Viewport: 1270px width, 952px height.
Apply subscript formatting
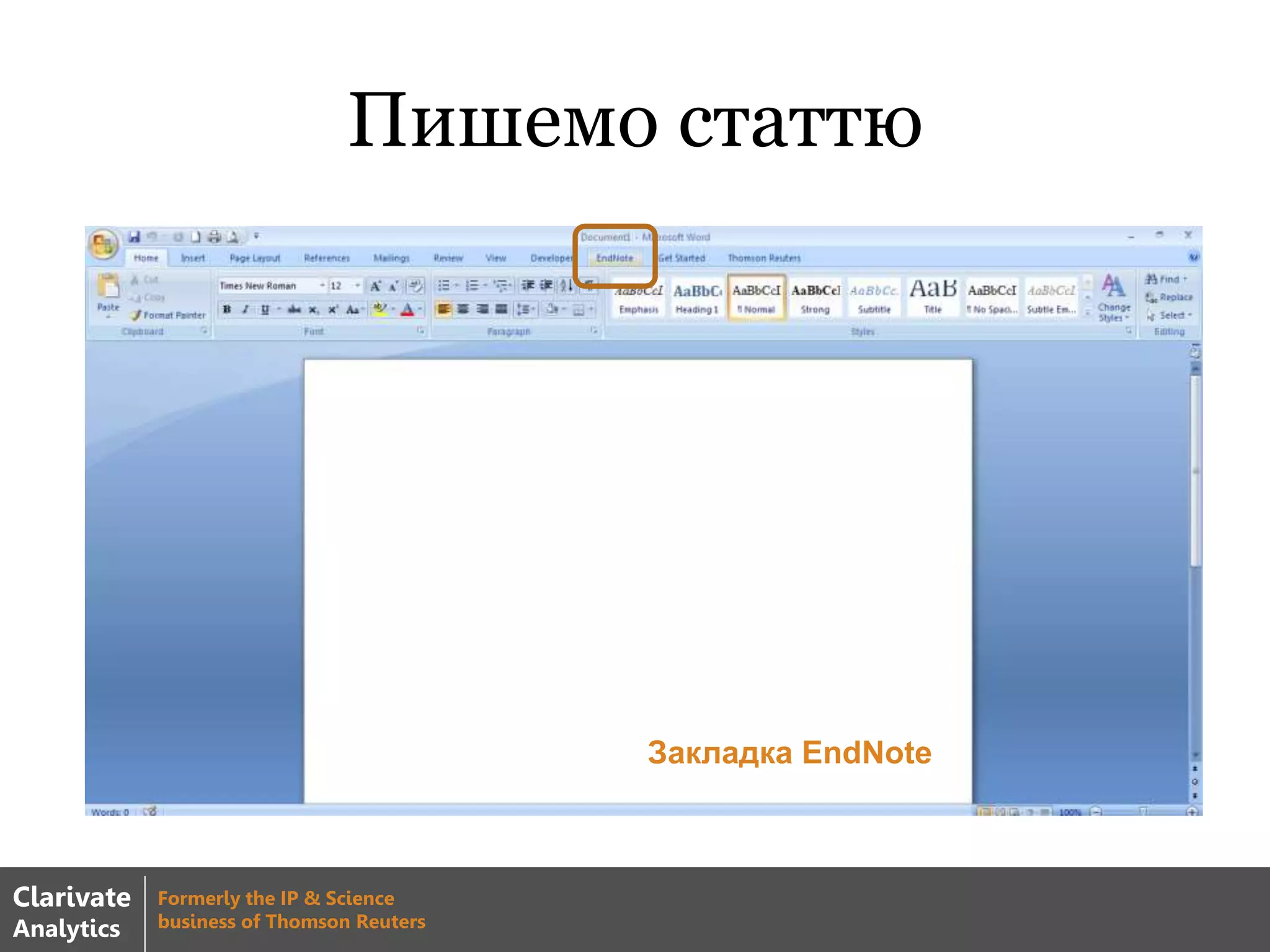click(314, 309)
